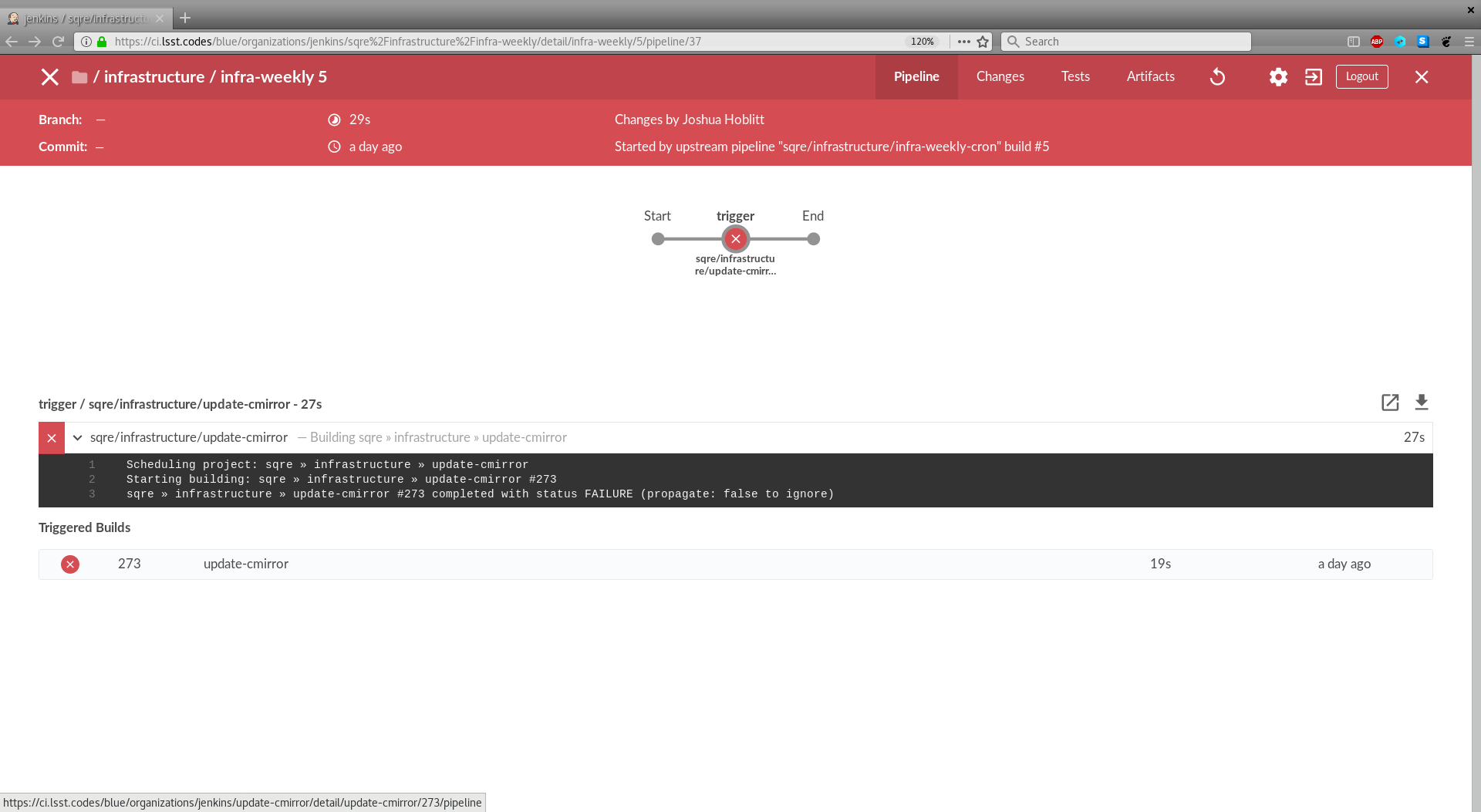Click the failed status icon for build 273
Viewport: 1481px width, 812px height.
[70, 564]
